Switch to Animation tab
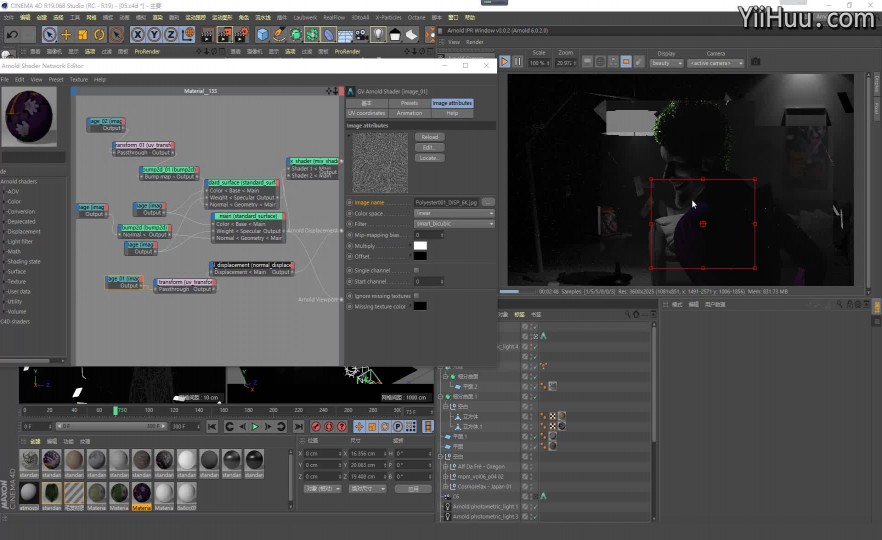 (410, 113)
